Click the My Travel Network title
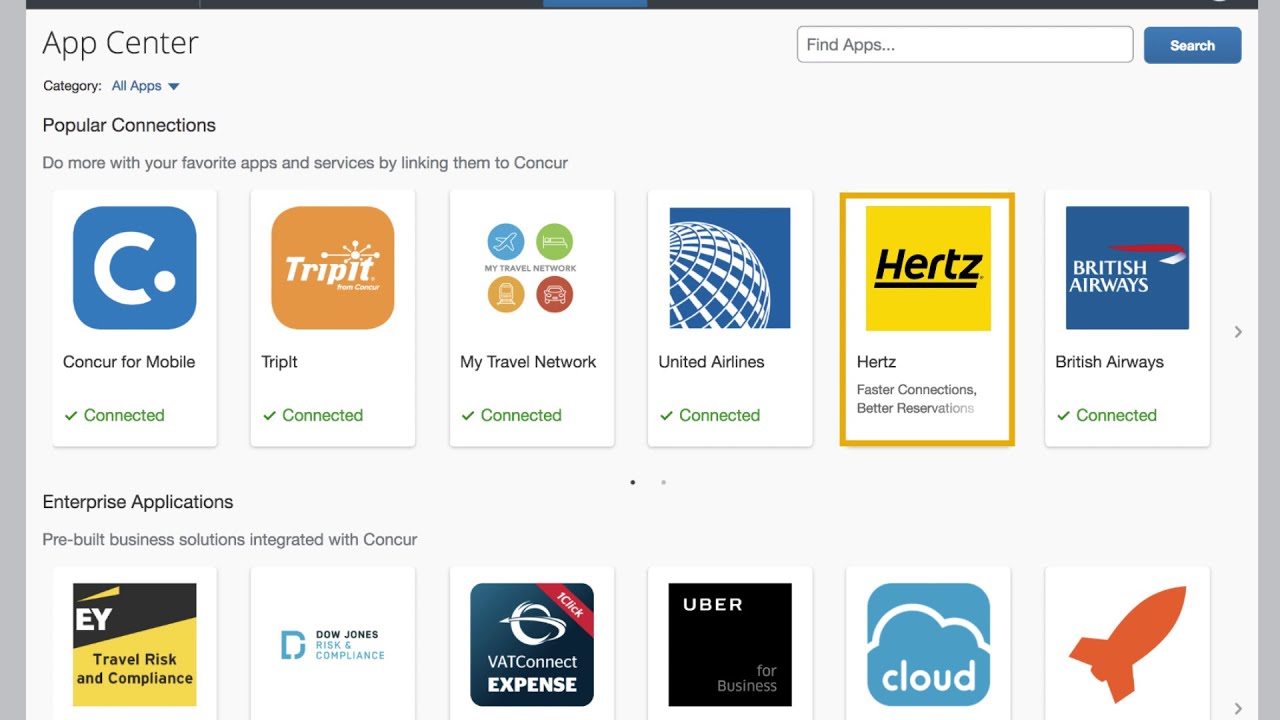 pos(528,362)
